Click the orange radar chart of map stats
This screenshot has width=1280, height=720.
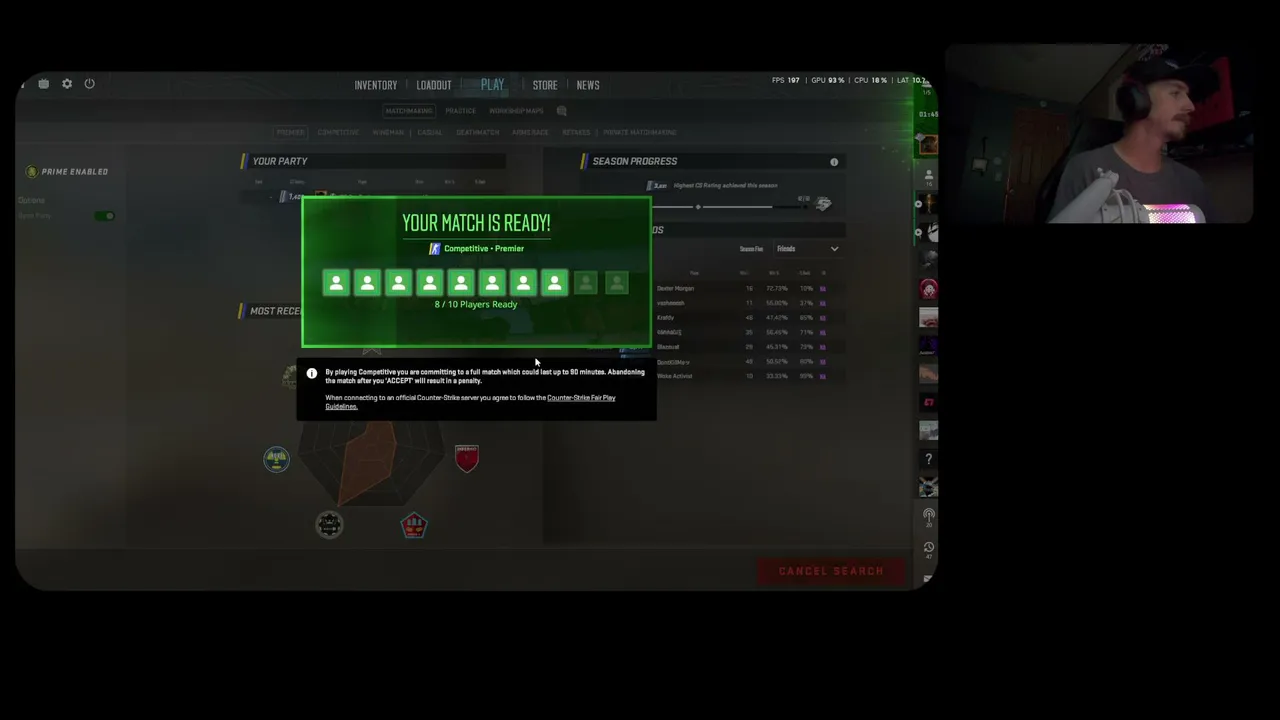(x=372, y=464)
